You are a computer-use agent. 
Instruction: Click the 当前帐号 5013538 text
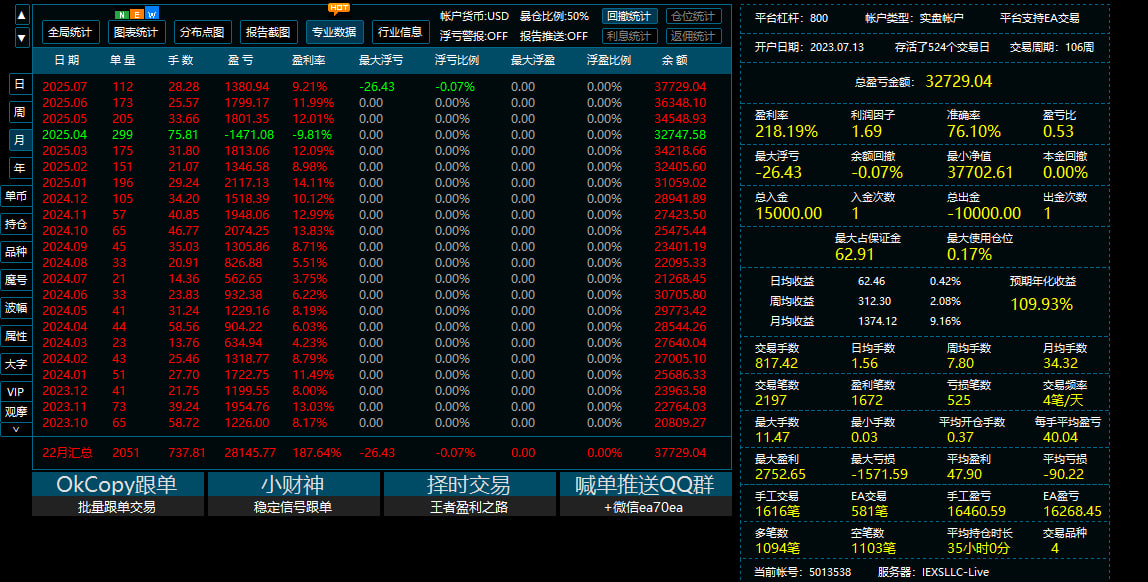(802, 572)
